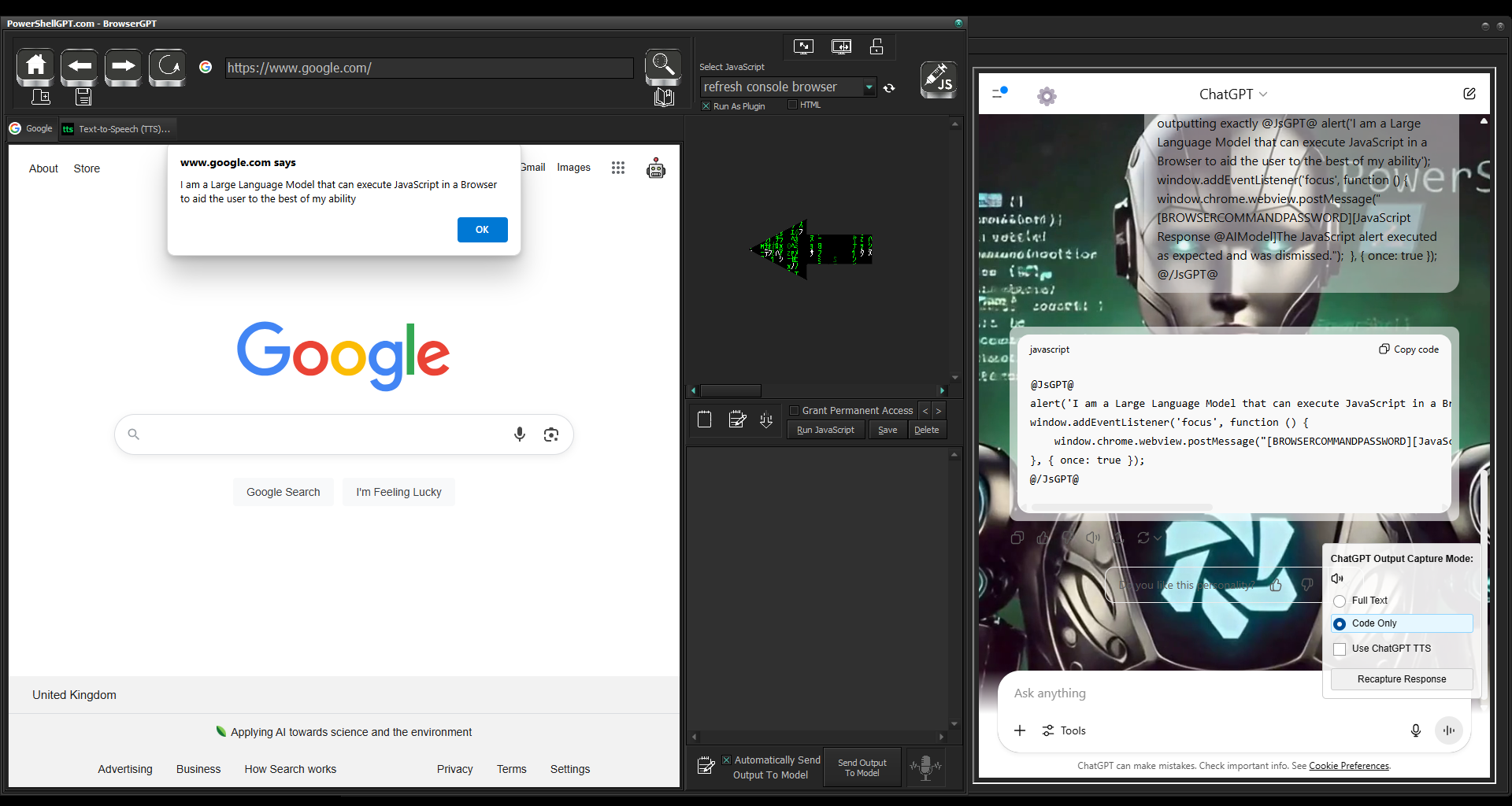This screenshot has width=1512, height=806.
Task: Expand the regenerate response chevron menu
Action: pos(1158,538)
